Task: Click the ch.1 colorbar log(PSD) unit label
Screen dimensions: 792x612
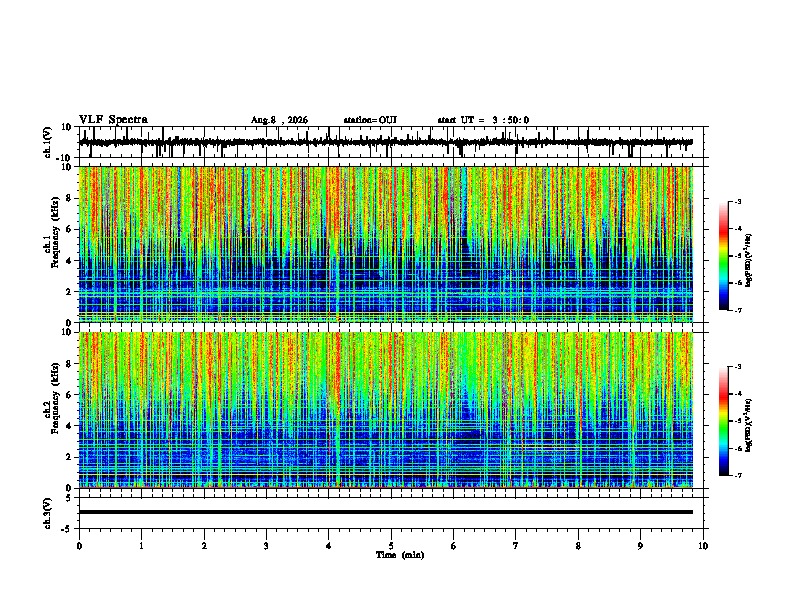Action: point(750,260)
